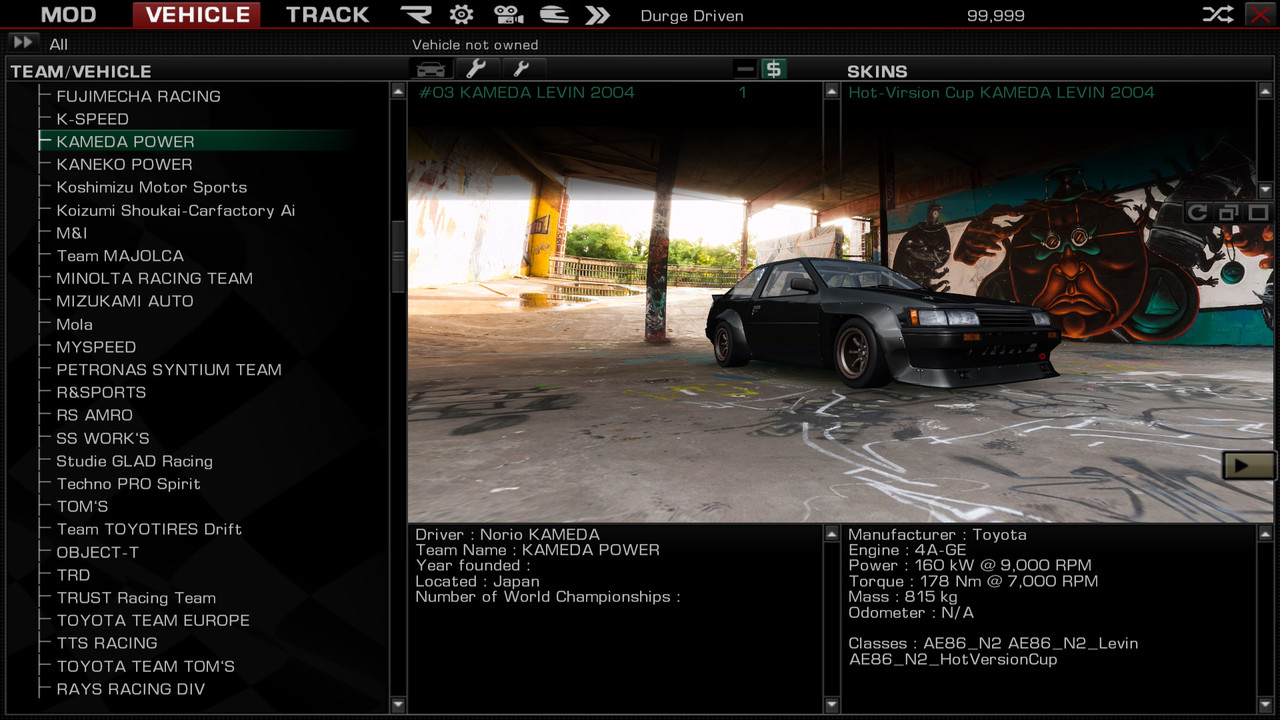Click the rotate showroom view icon
The image size is (1280, 720).
tap(1198, 212)
